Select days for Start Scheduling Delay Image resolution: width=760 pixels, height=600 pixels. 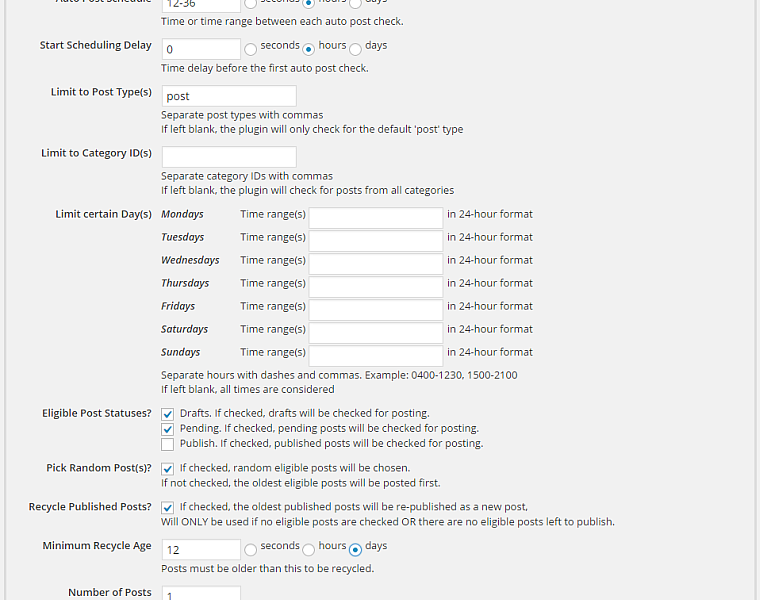[355, 49]
